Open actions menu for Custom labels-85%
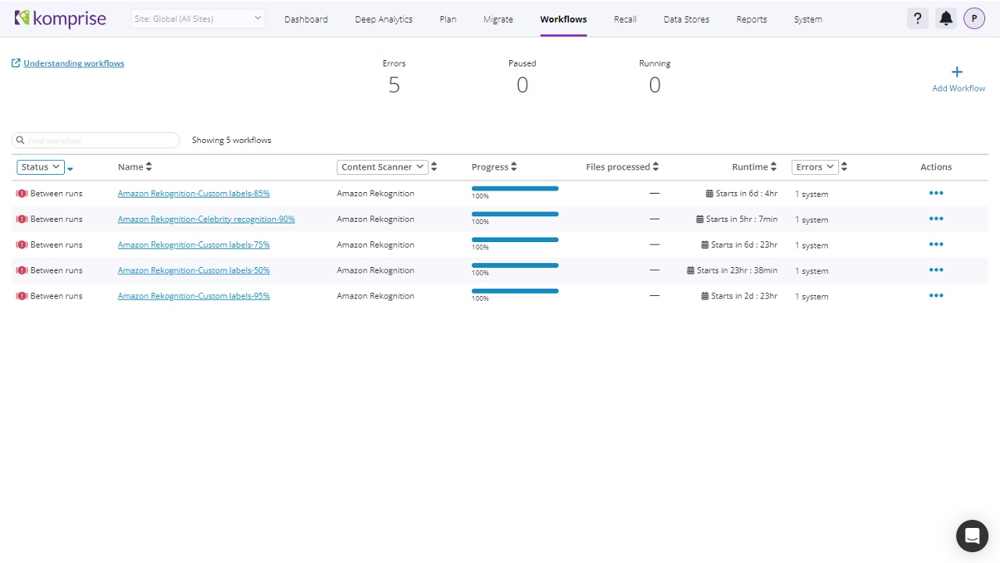Viewport: 1000px width, 563px height. (x=936, y=193)
